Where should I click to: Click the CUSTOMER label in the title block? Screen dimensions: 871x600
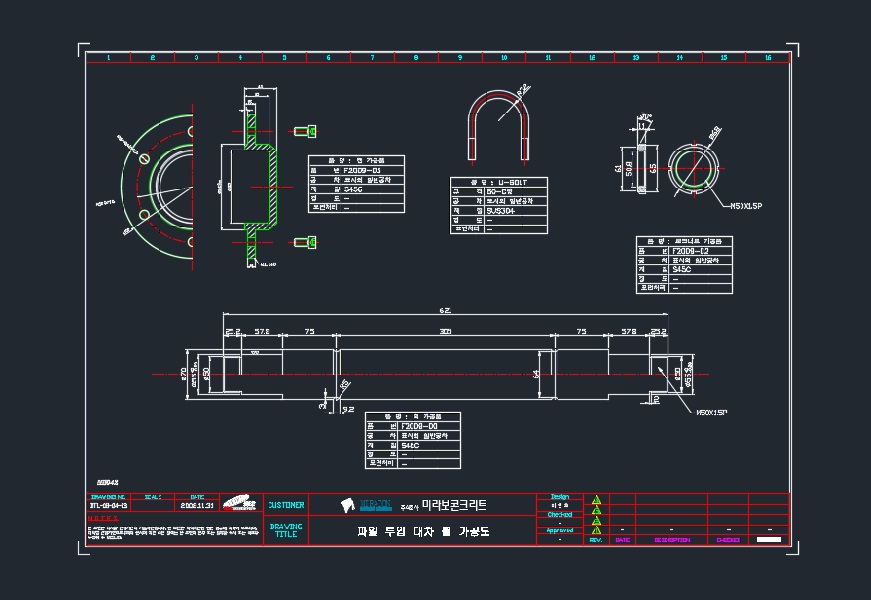[x=286, y=505]
